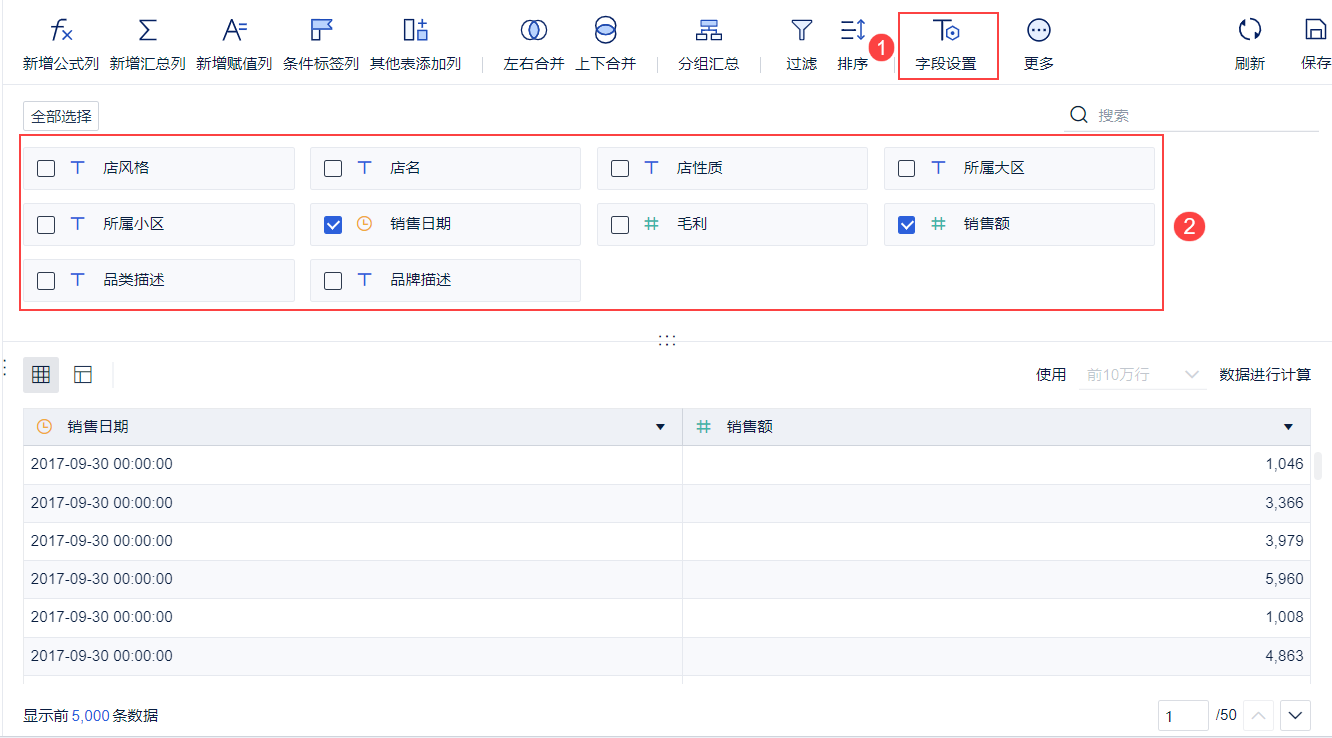Open the 销售日期 column dropdown
Viewport: 1332px width, 738px height.
659,426
